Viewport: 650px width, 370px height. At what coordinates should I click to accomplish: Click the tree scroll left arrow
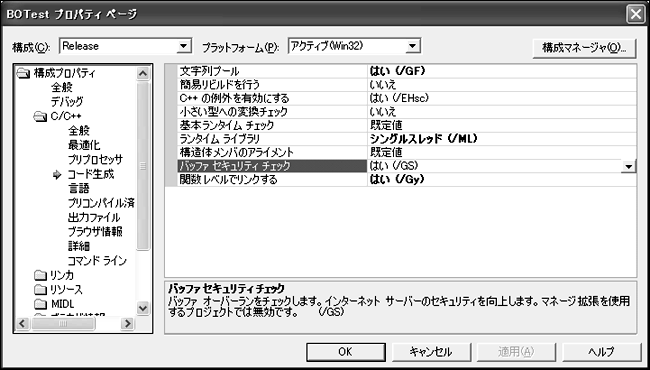click(x=22, y=324)
